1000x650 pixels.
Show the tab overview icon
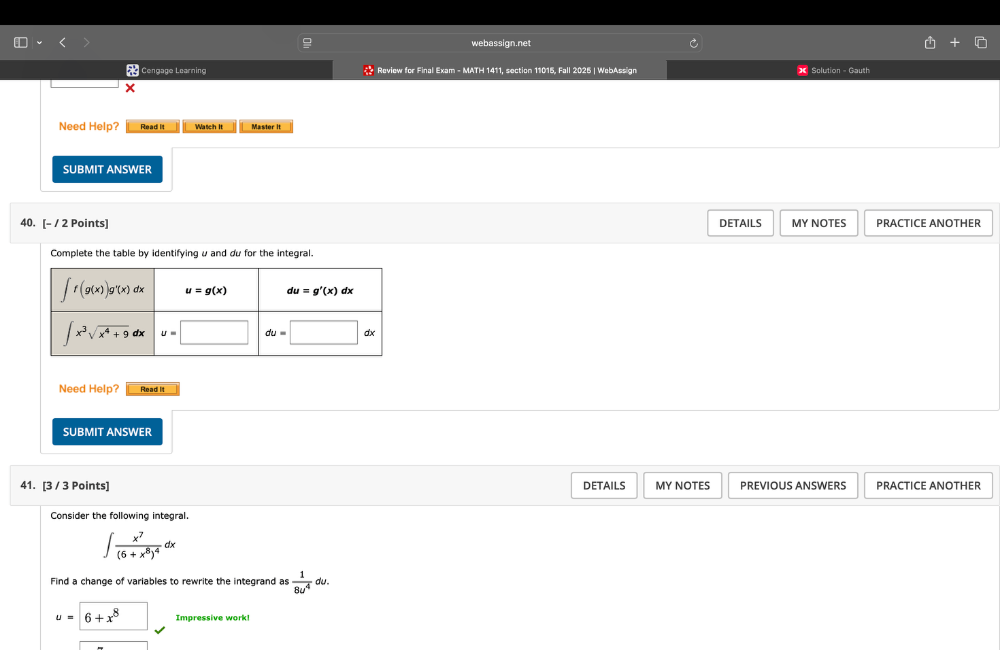click(980, 43)
